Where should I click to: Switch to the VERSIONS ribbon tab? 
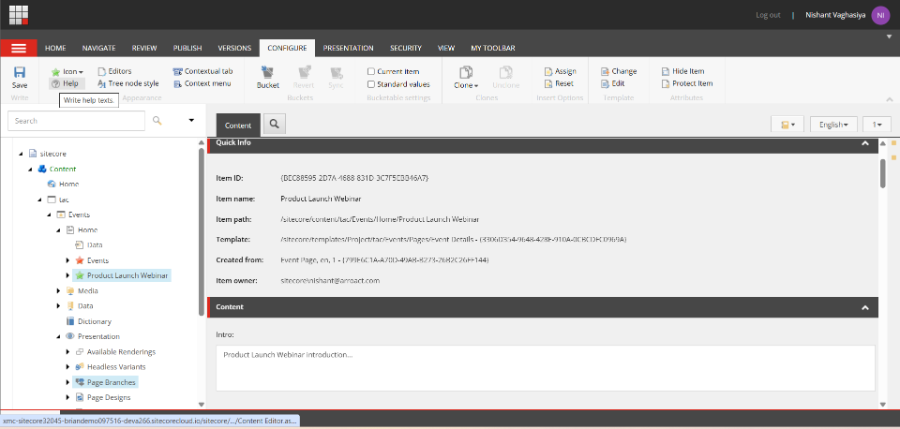[x=234, y=48]
